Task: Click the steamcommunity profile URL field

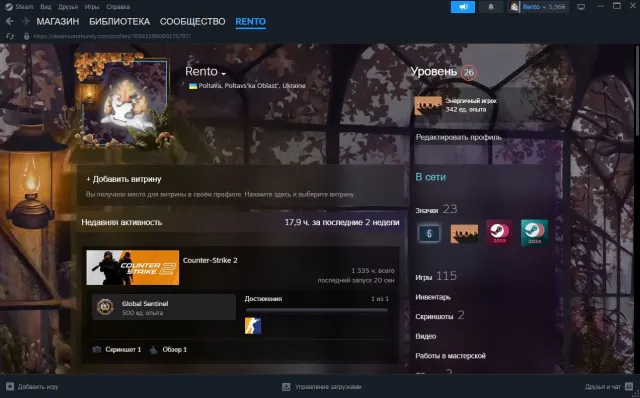Action: click(112, 36)
